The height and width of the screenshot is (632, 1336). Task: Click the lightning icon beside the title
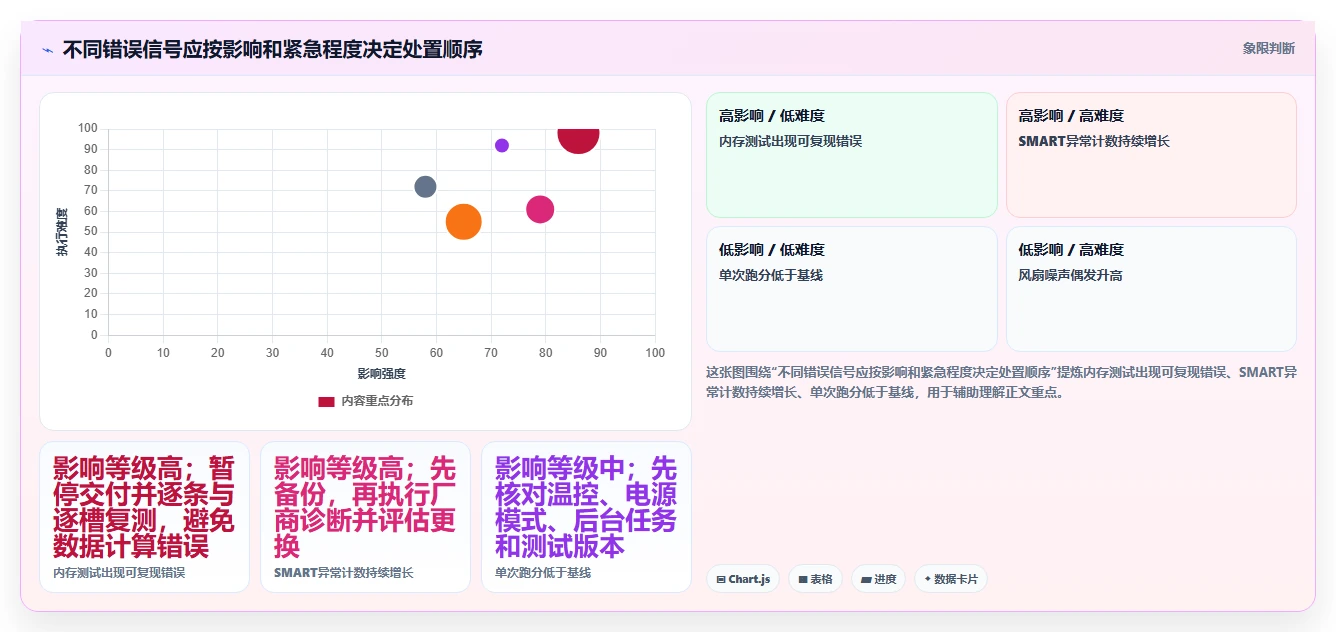(47, 49)
